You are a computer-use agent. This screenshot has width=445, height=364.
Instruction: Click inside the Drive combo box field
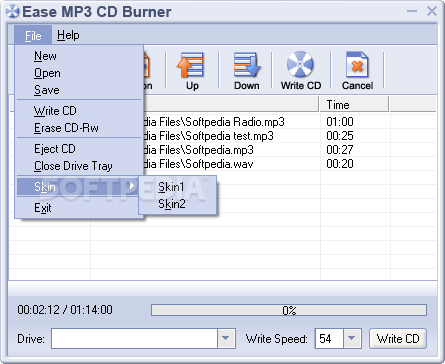tap(135, 338)
